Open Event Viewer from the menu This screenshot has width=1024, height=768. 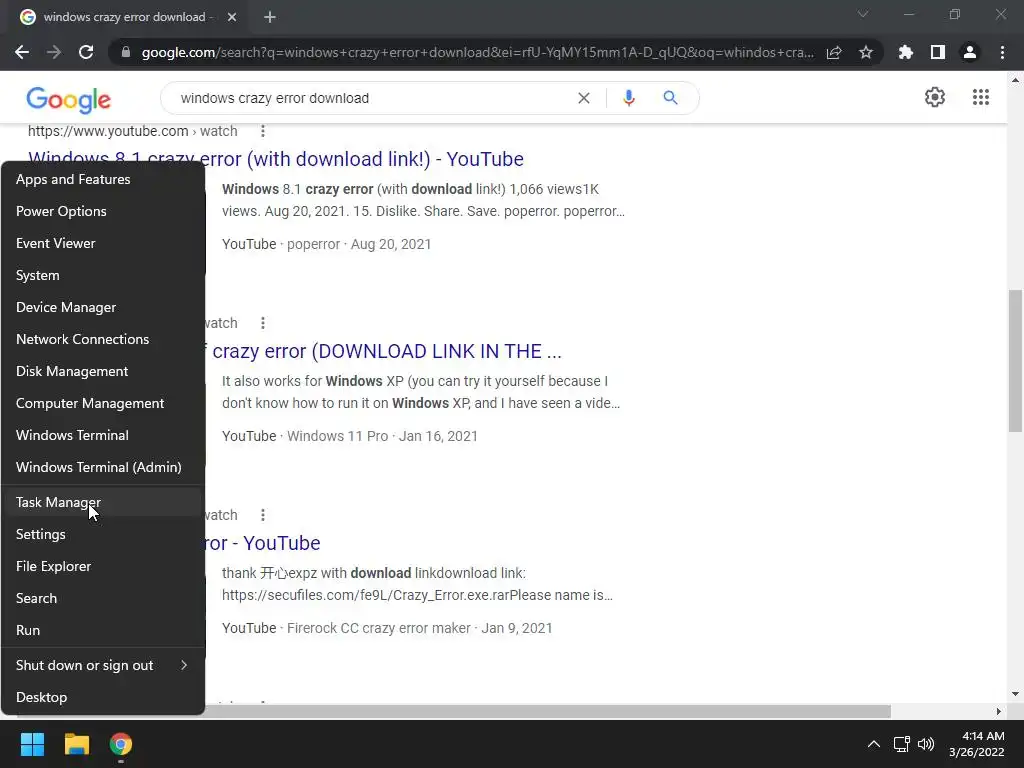[x=103, y=244]
